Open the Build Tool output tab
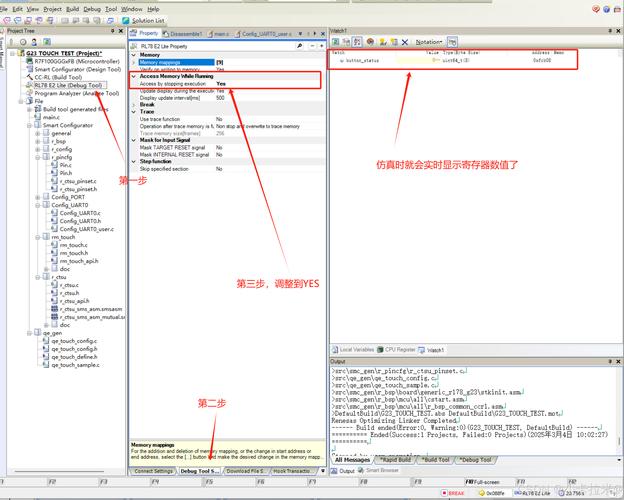624x500 pixels. (435, 460)
